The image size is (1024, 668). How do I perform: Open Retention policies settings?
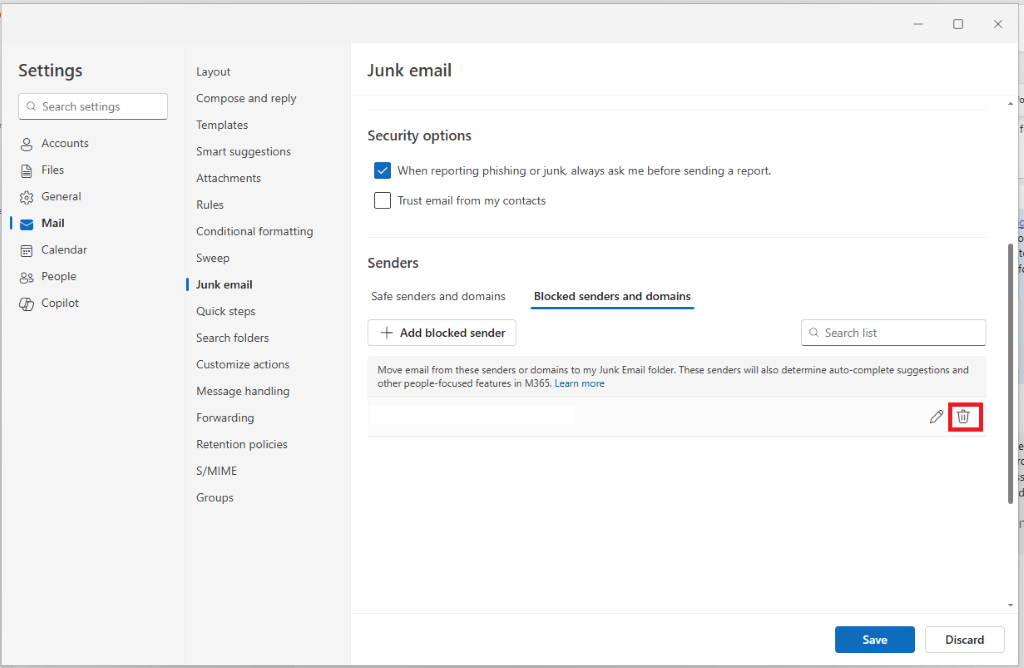pos(242,445)
